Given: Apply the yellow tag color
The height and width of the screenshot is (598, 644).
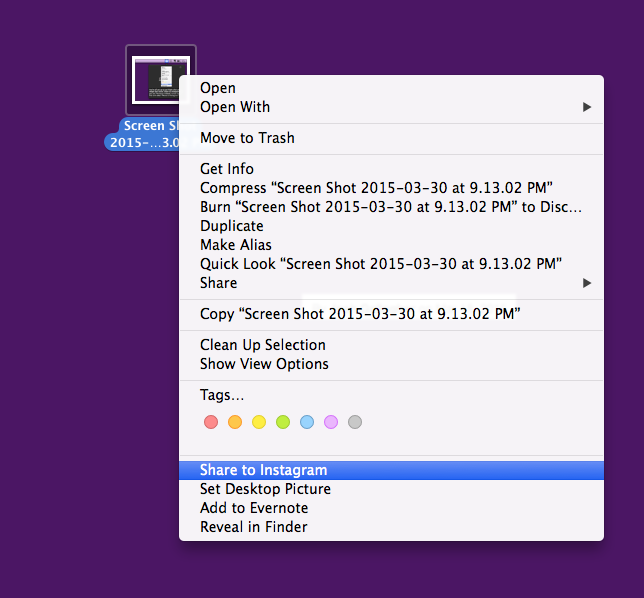Looking at the screenshot, I should pos(259,422).
